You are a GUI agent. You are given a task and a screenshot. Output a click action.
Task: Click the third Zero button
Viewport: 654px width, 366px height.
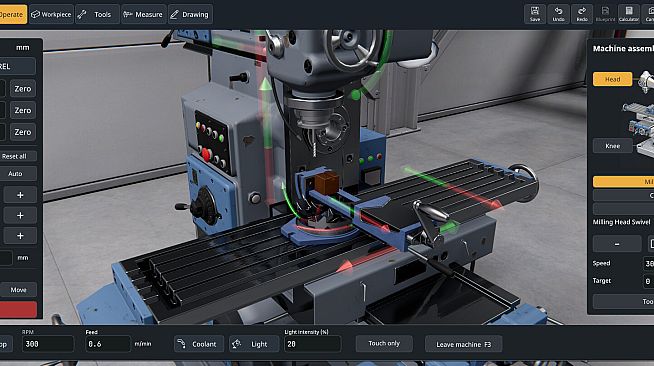point(23,132)
